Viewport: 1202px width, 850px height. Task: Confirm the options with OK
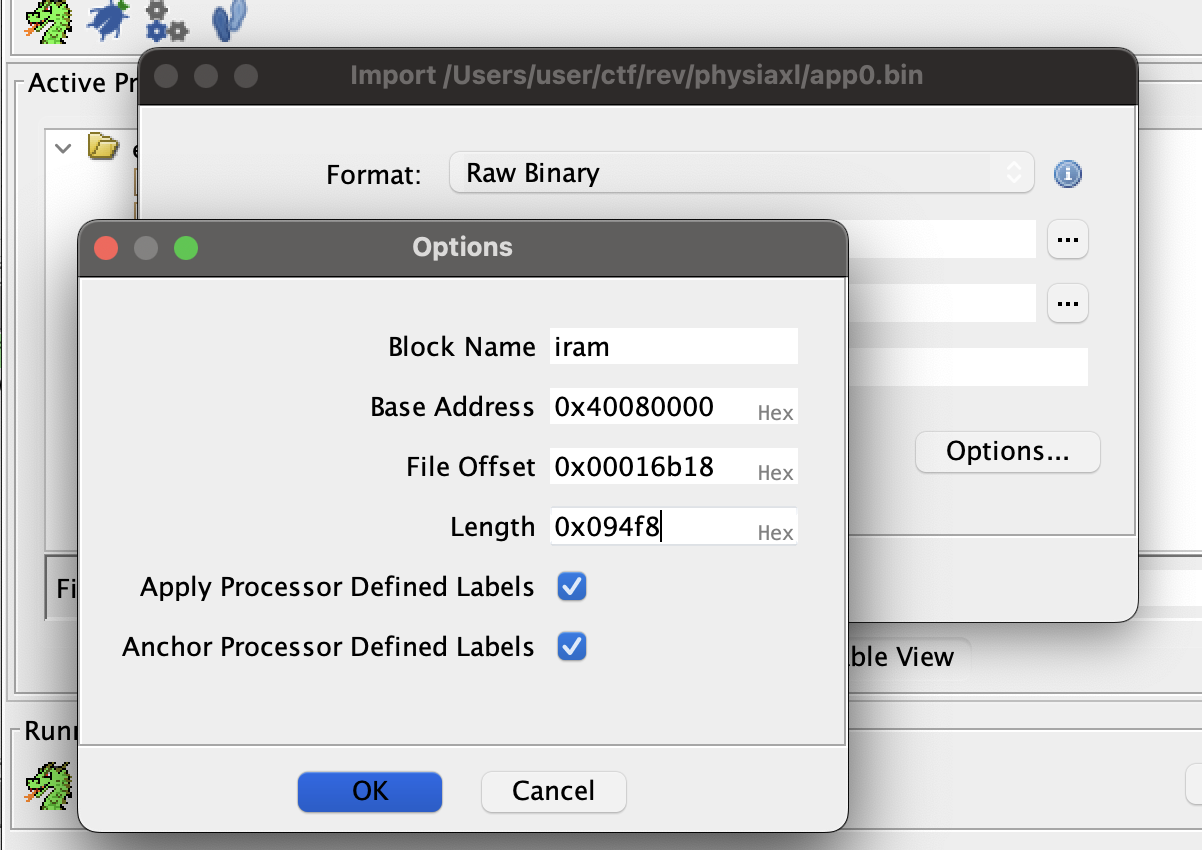pos(369,791)
